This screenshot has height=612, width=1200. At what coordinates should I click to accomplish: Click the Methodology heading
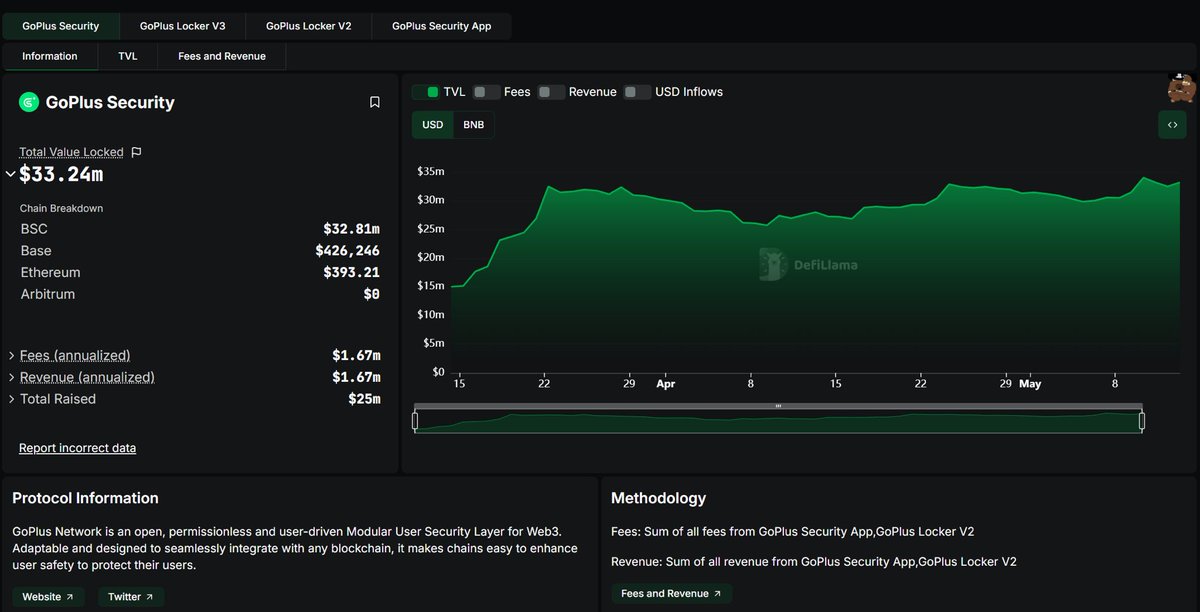(658, 498)
